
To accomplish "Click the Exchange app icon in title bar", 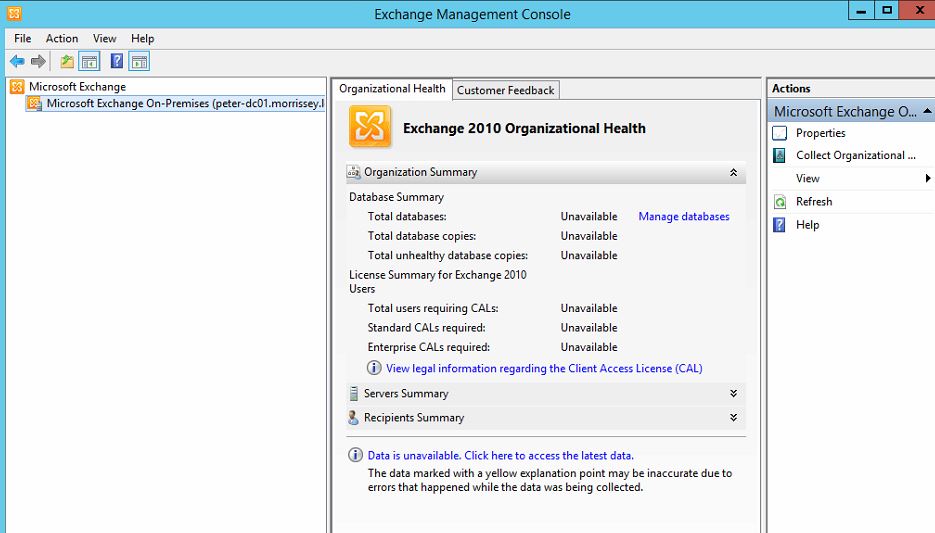I will click(x=14, y=13).
